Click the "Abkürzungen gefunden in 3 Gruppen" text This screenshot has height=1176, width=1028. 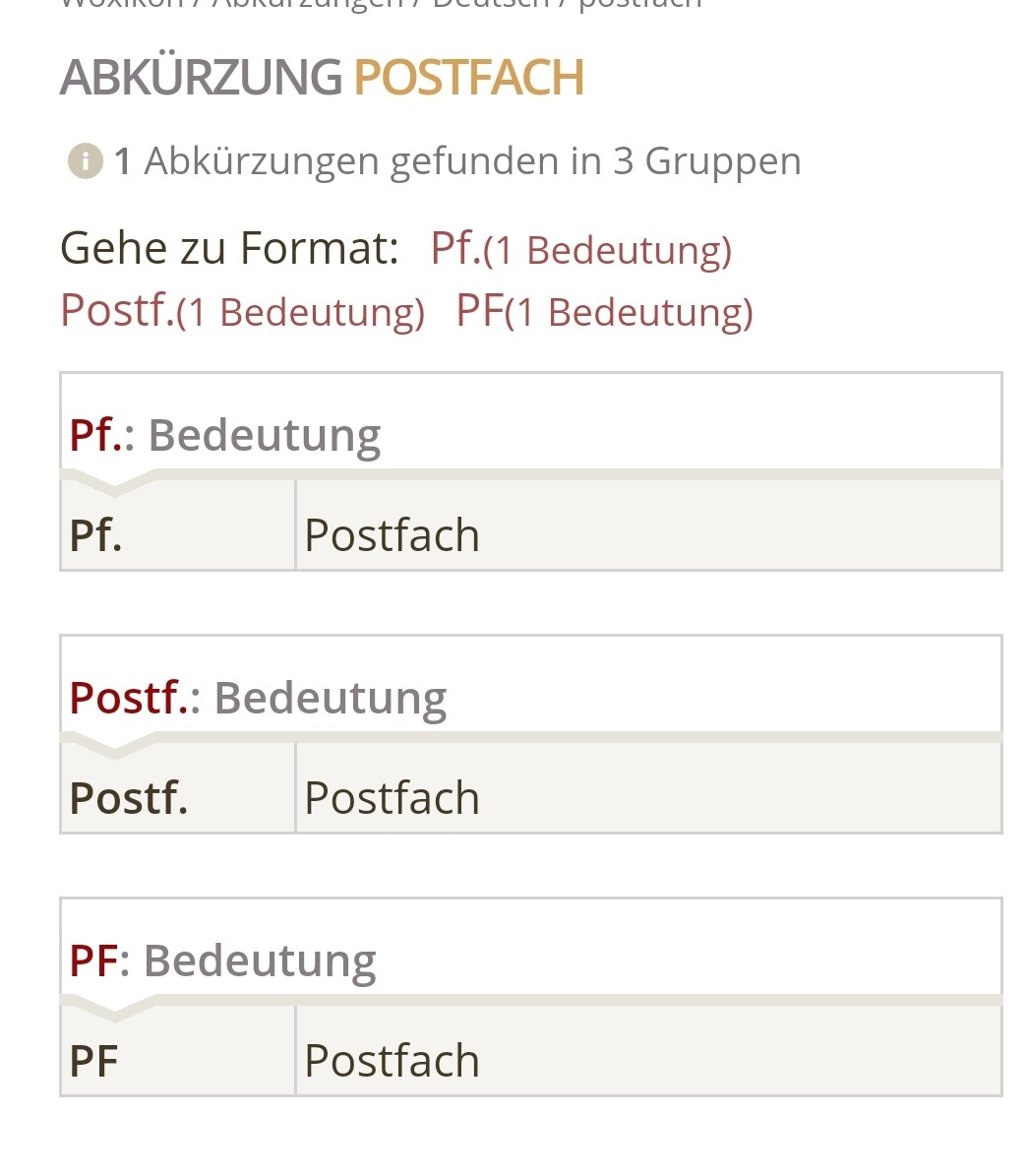coord(472,160)
